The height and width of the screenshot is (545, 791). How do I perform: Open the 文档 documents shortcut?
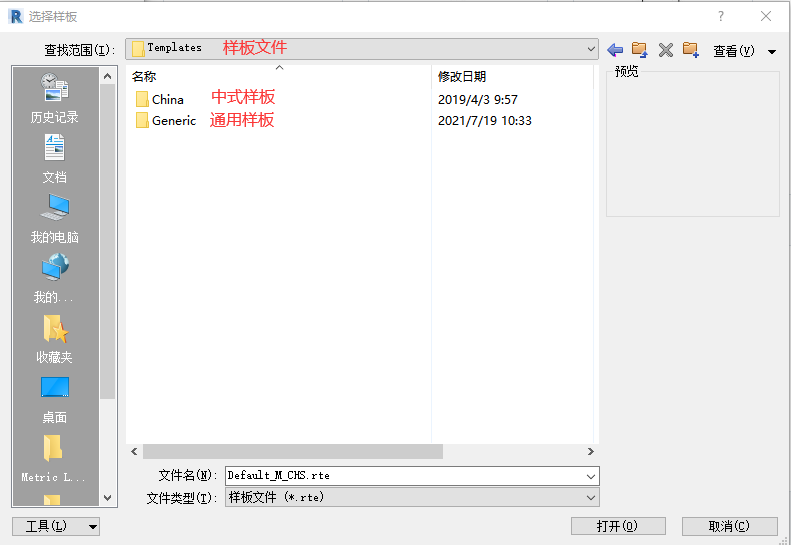(x=54, y=159)
